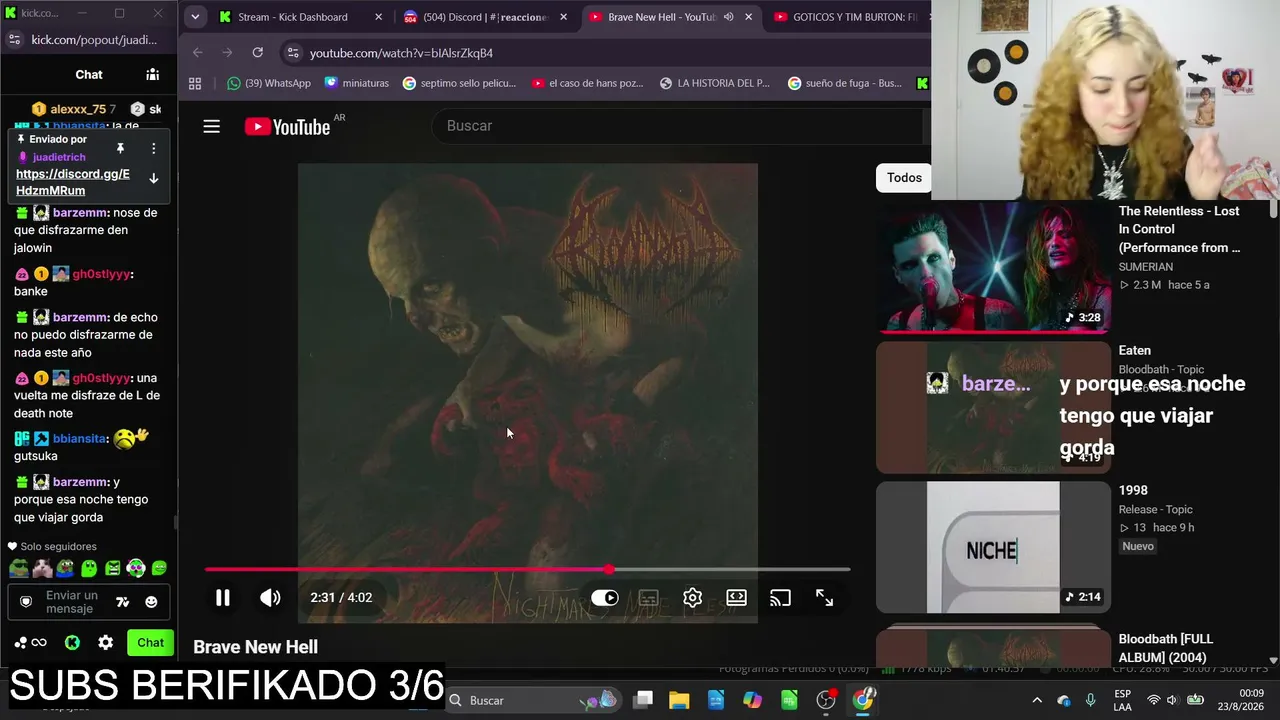Unpin the pinned Kick chat message
The width and height of the screenshot is (1280, 720).
[x=120, y=149]
